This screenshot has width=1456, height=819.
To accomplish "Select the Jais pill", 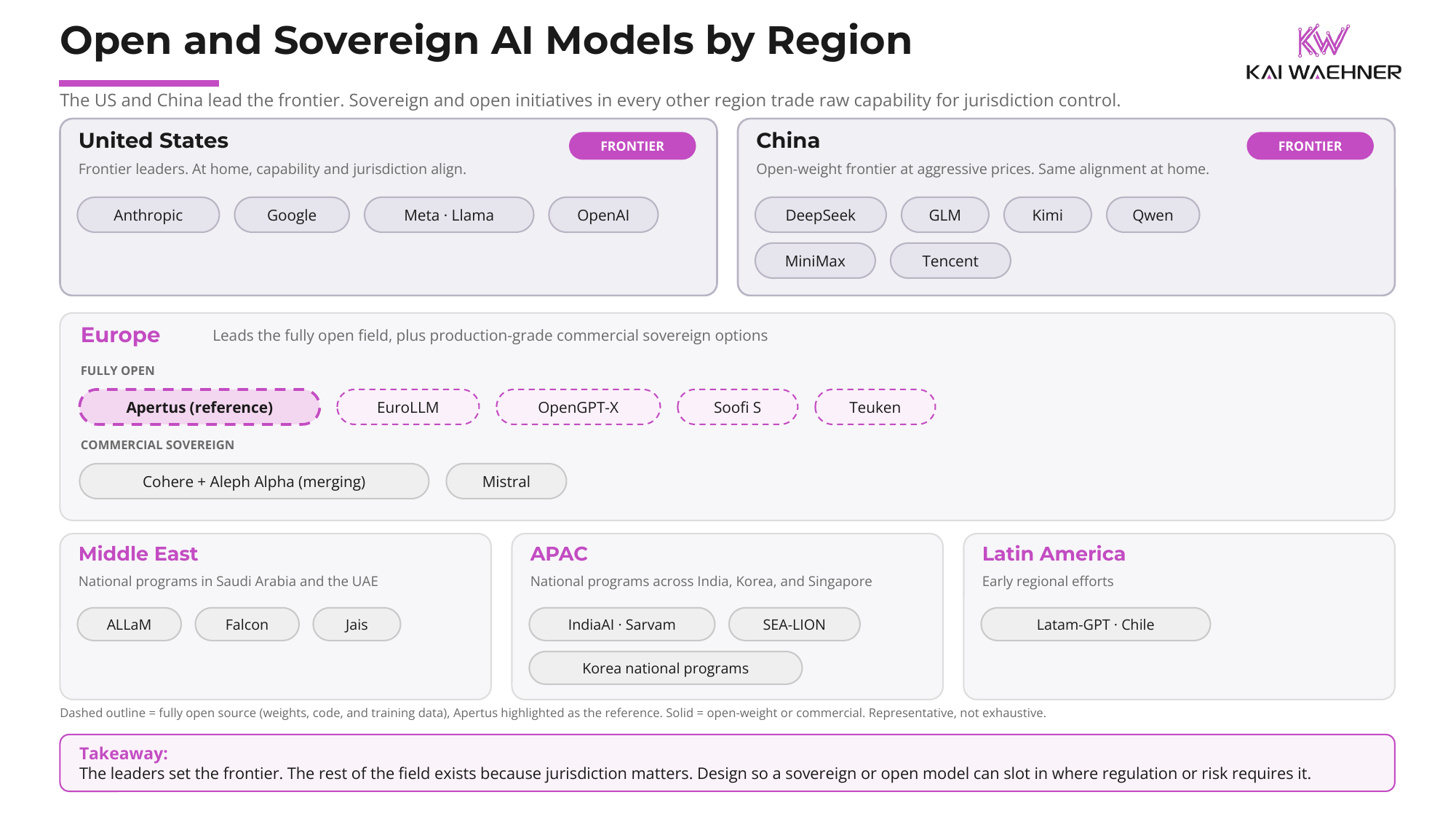I will click(x=357, y=624).
